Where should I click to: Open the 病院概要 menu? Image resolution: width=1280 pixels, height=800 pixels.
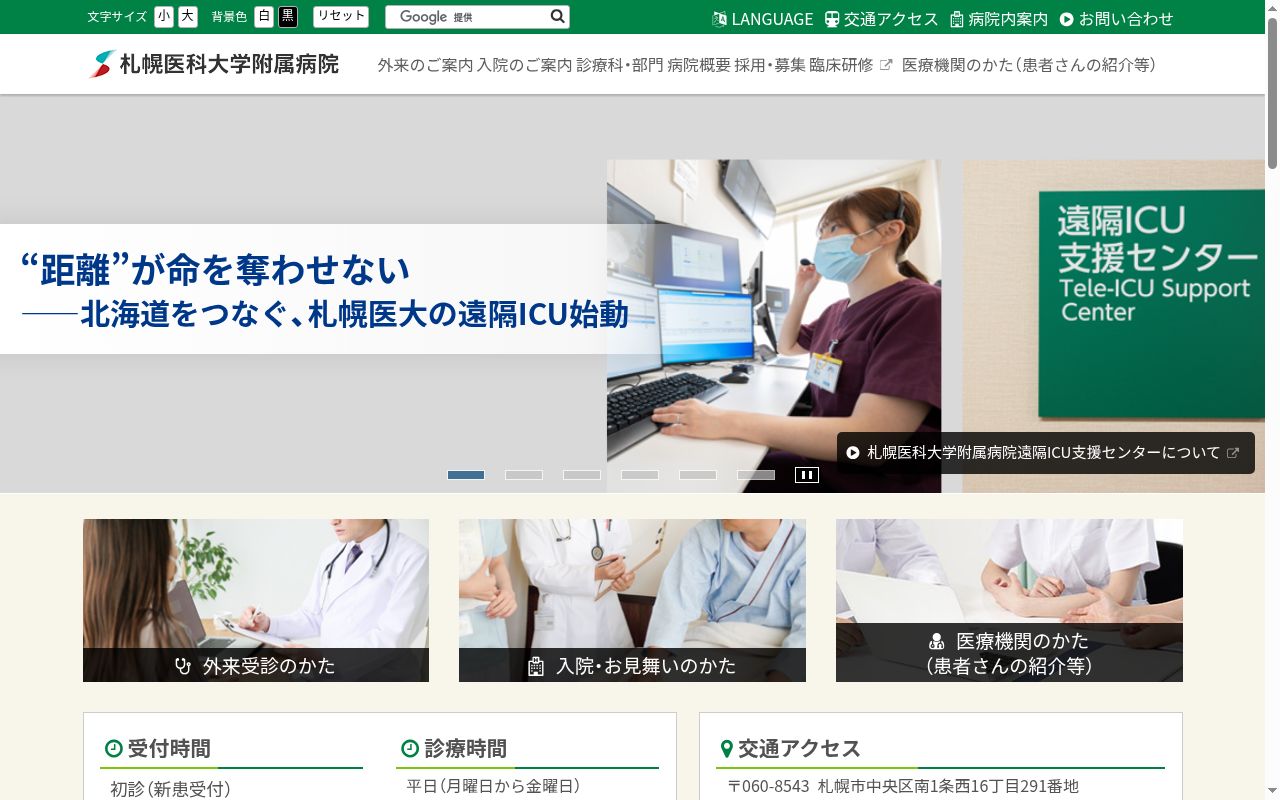pos(699,65)
